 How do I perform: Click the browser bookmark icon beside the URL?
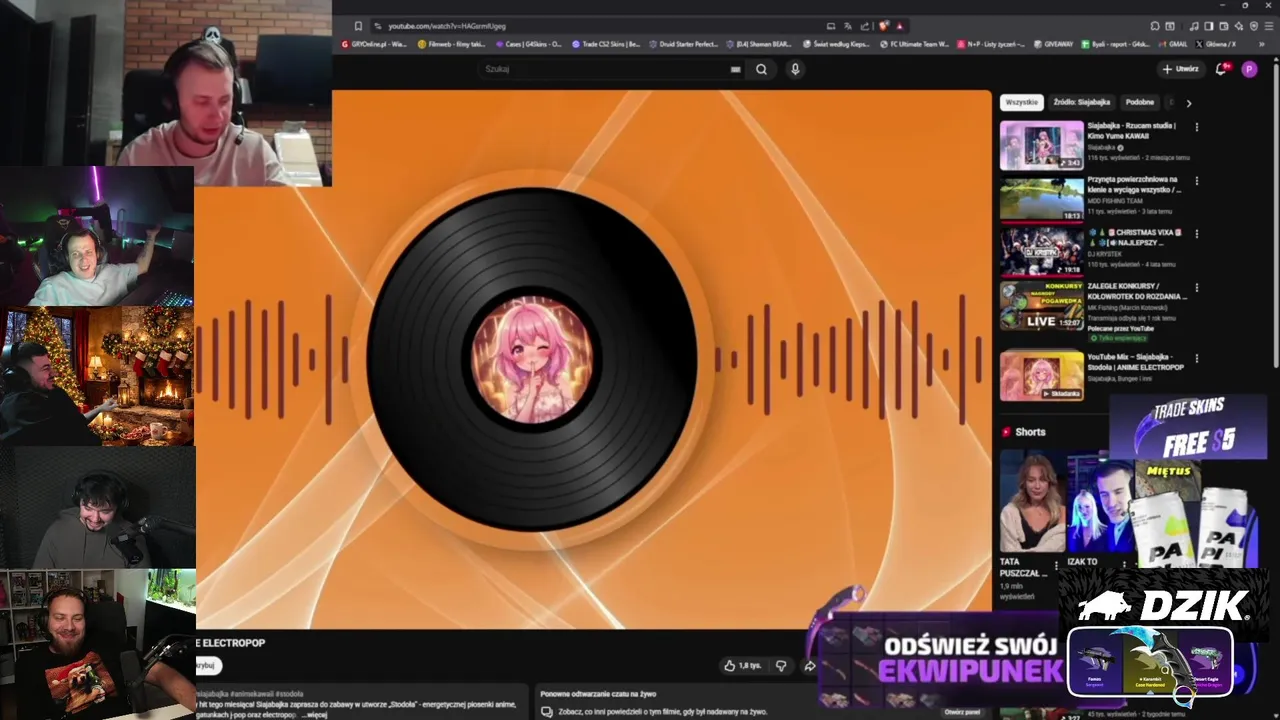click(x=358, y=26)
